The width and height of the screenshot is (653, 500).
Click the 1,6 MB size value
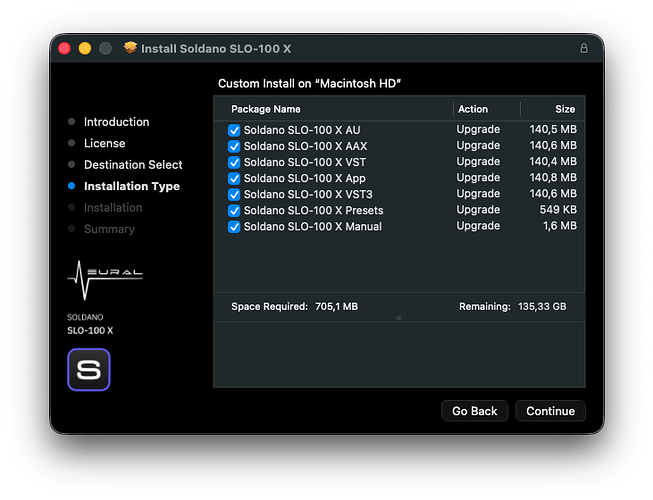(x=560, y=226)
